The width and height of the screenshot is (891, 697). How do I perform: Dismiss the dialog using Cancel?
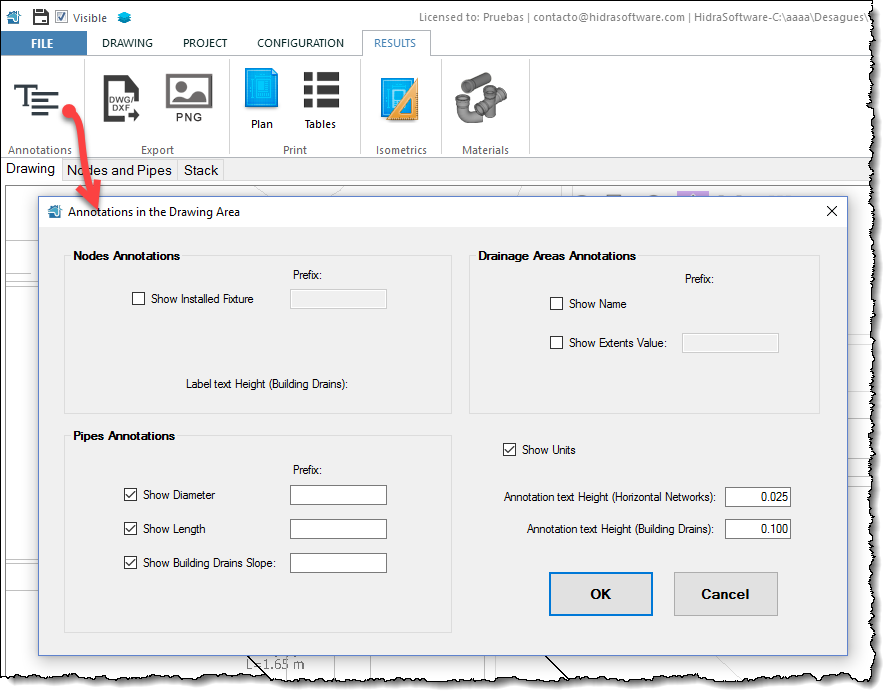click(725, 593)
